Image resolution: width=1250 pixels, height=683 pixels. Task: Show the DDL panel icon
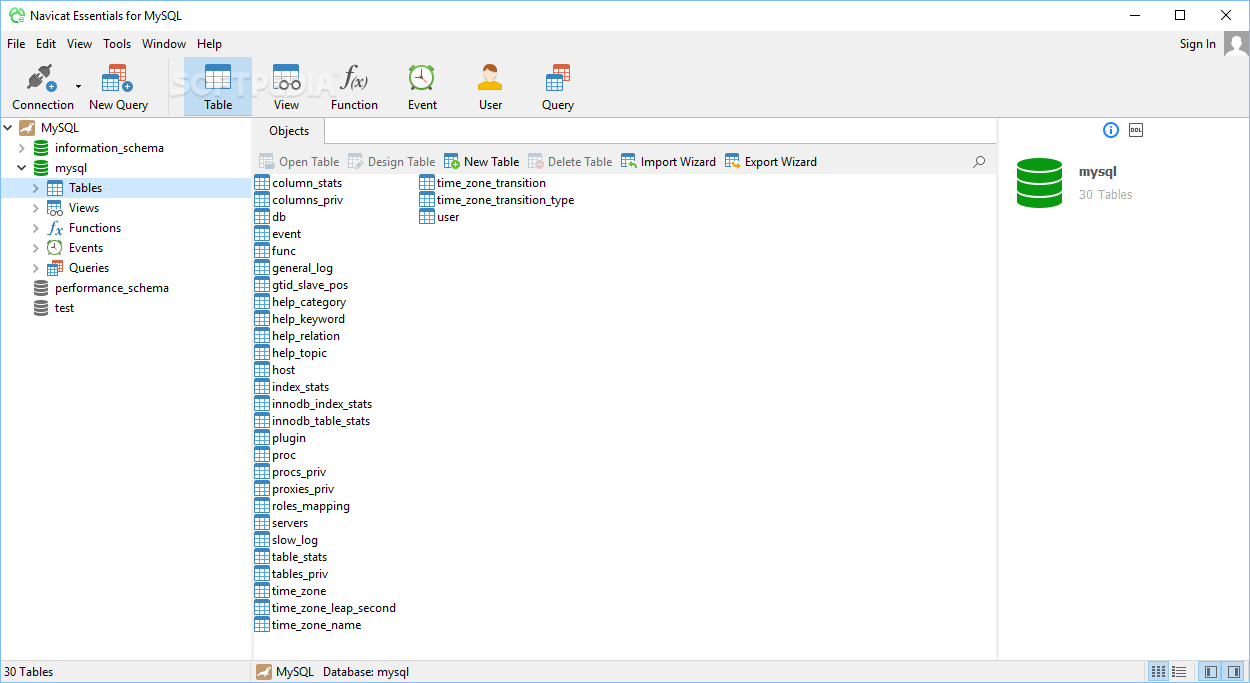coord(1136,130)
